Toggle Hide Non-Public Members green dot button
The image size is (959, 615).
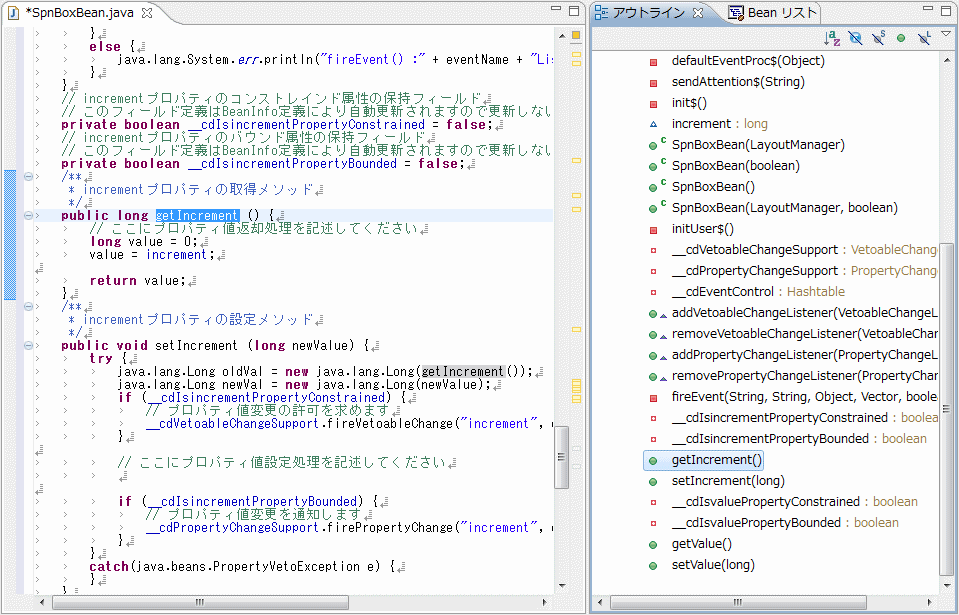pyautogui.click(x=901, y=38)
